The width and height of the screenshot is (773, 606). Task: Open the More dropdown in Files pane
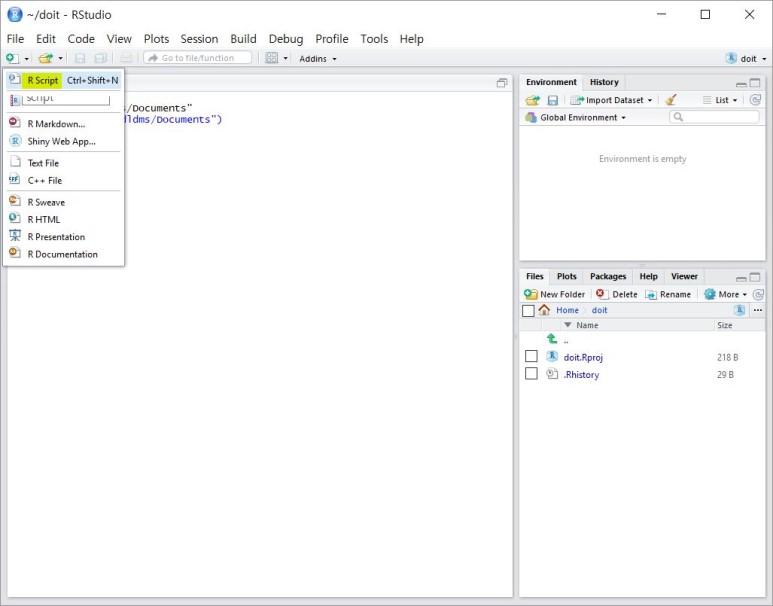tap(726, 294)
